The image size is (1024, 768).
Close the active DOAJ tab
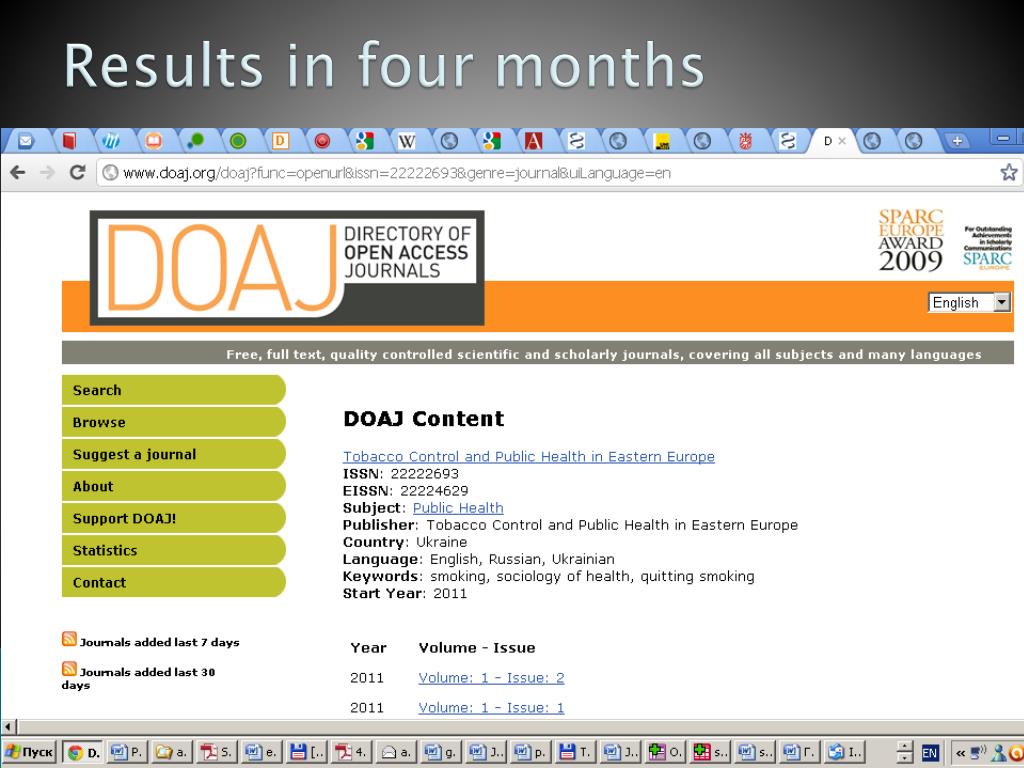(x=842, y=140)
